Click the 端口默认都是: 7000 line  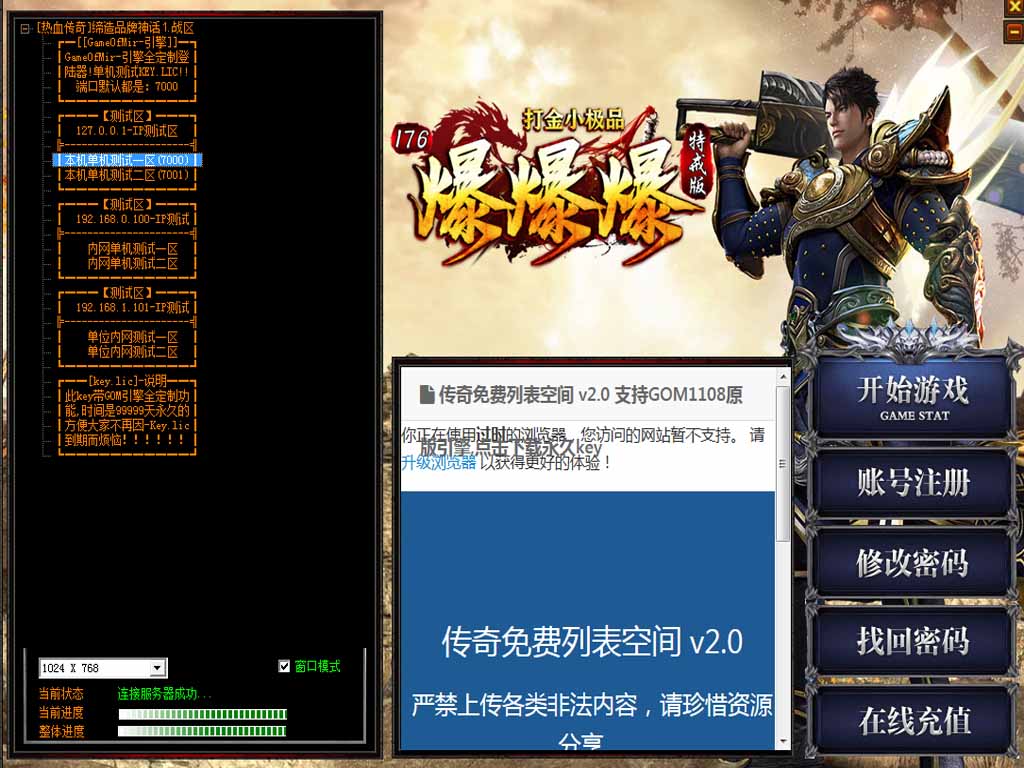point(127,86)
